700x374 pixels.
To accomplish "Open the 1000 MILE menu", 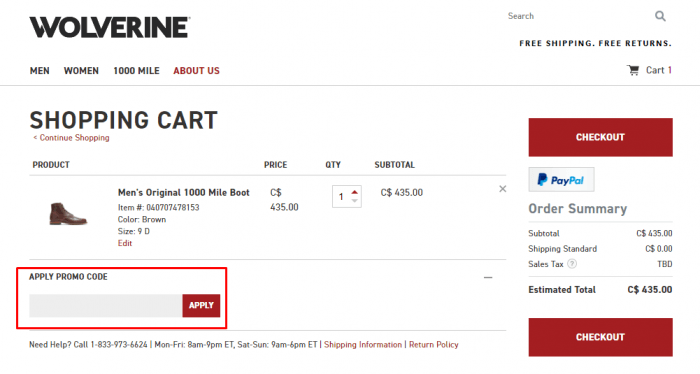I will click(136, 71).
